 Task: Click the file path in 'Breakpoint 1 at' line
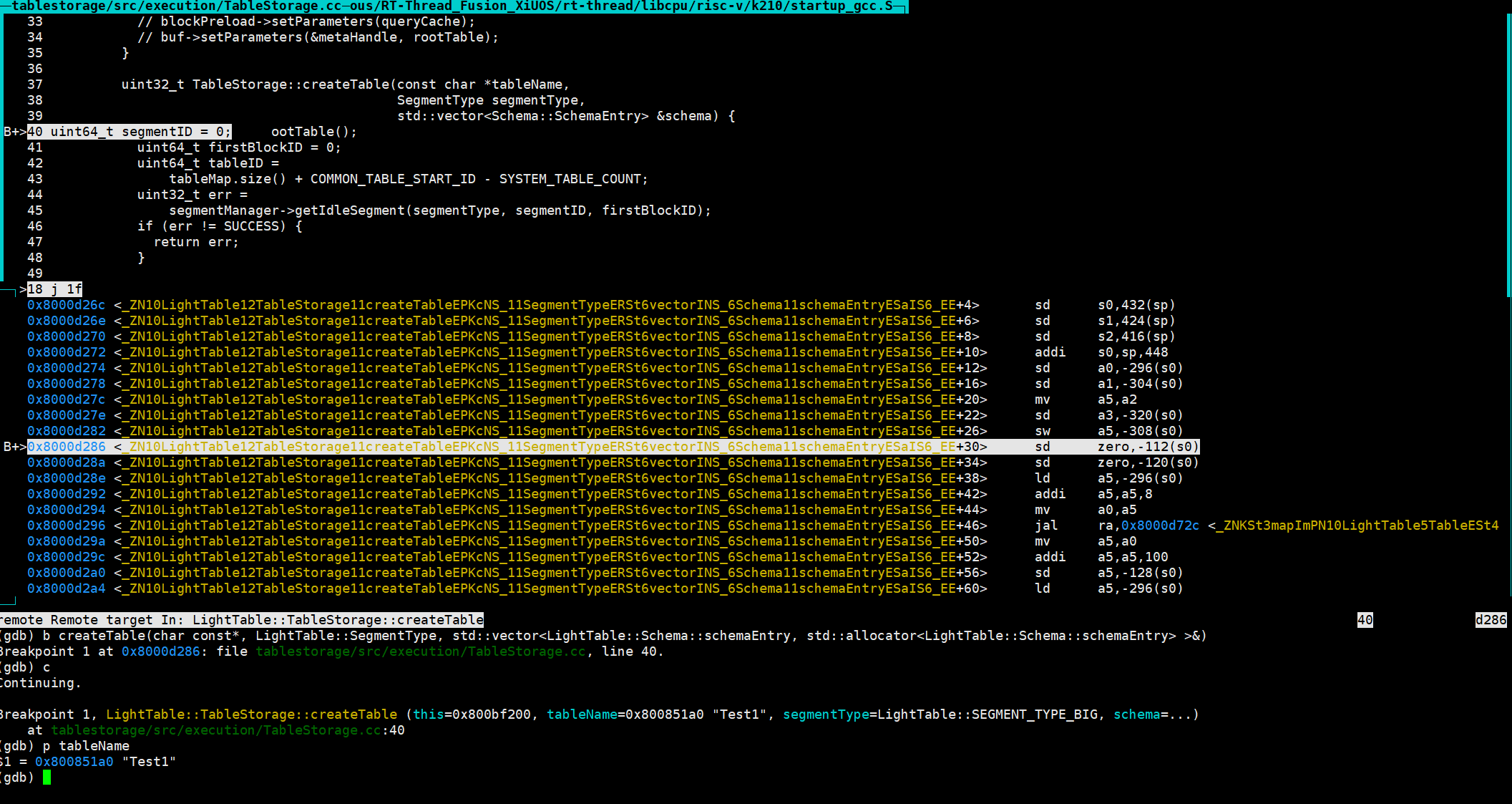[421, 652]
